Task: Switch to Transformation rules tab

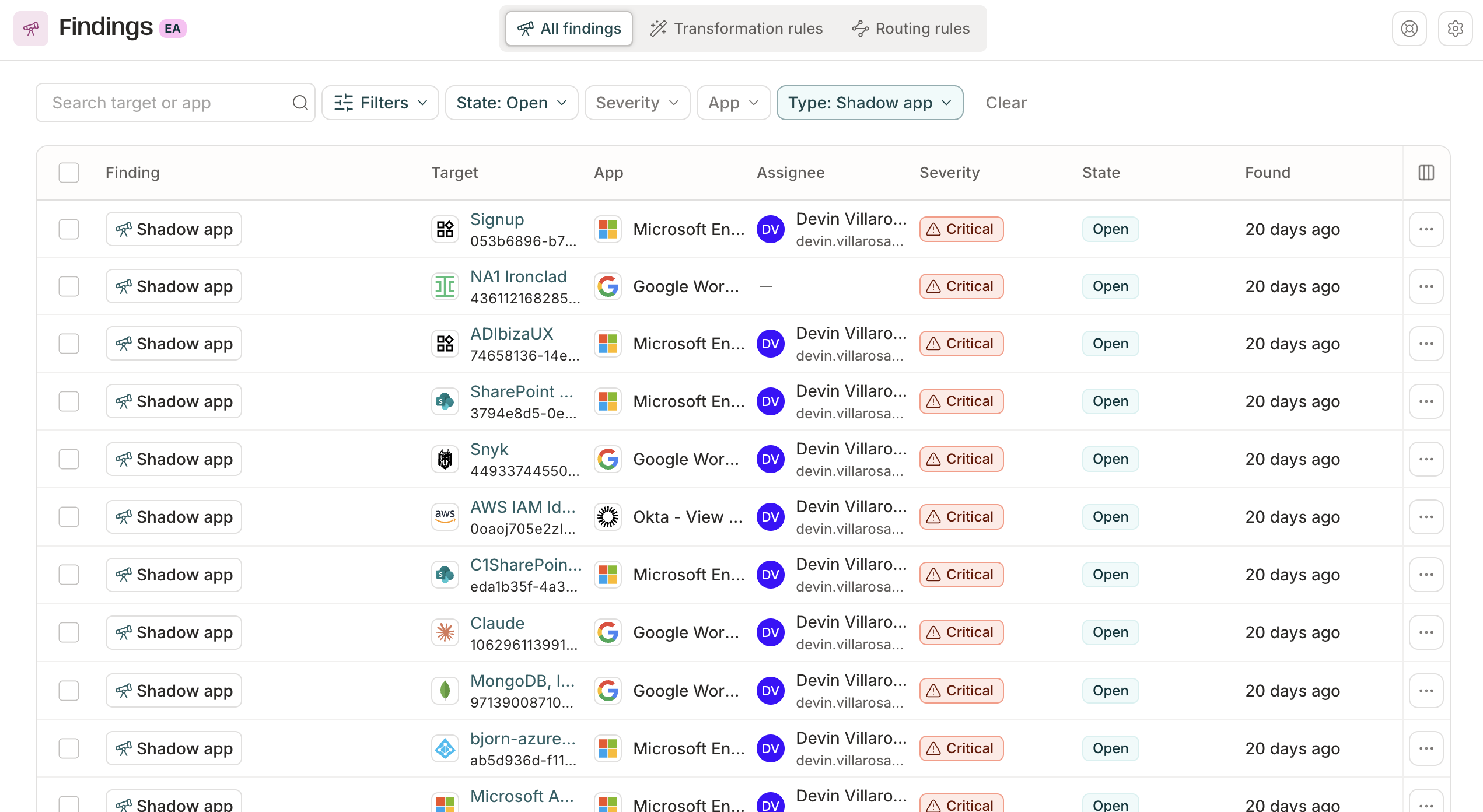Action: [x=736, y=29]
